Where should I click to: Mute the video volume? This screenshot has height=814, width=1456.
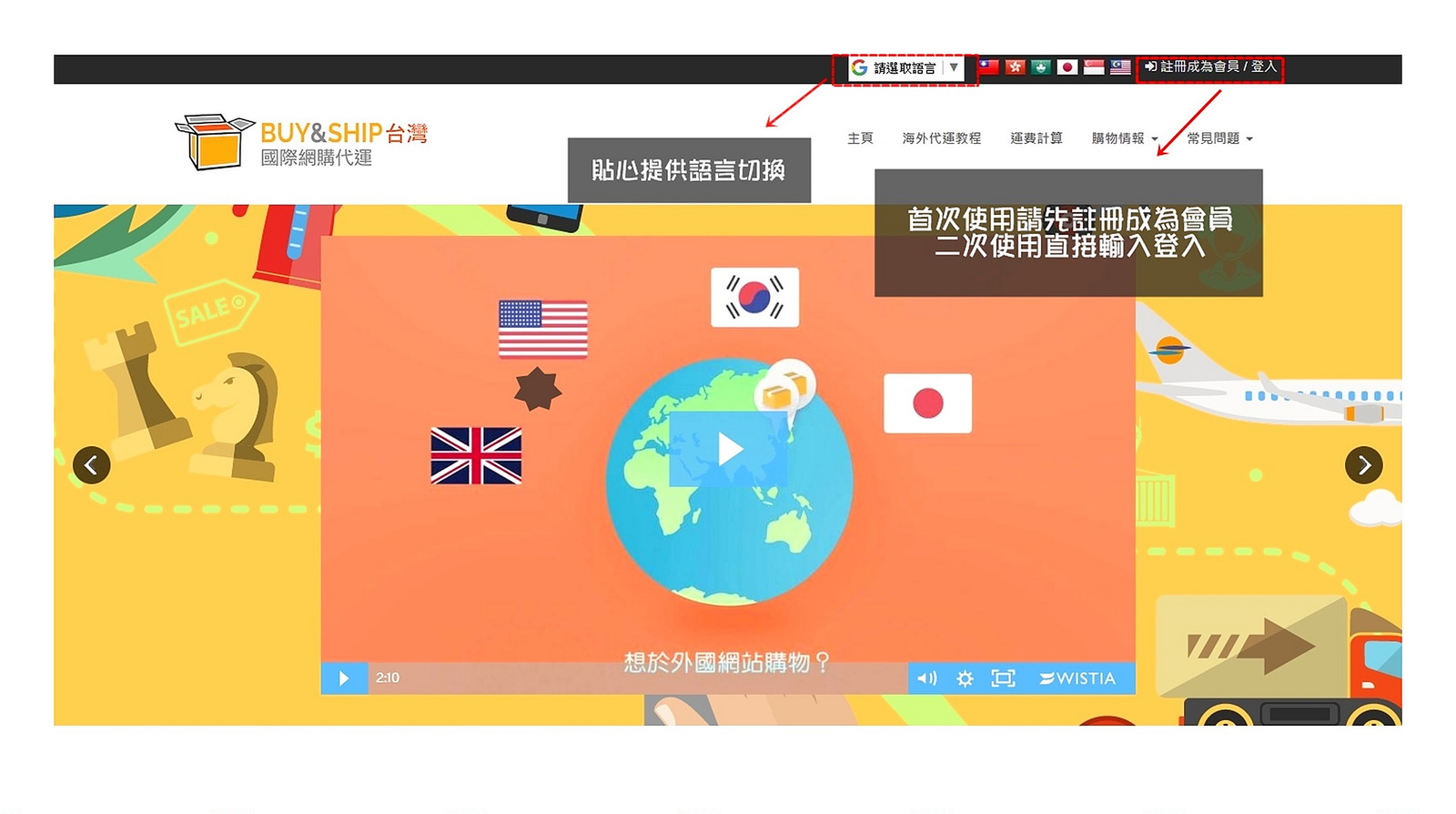coord(926,678)
